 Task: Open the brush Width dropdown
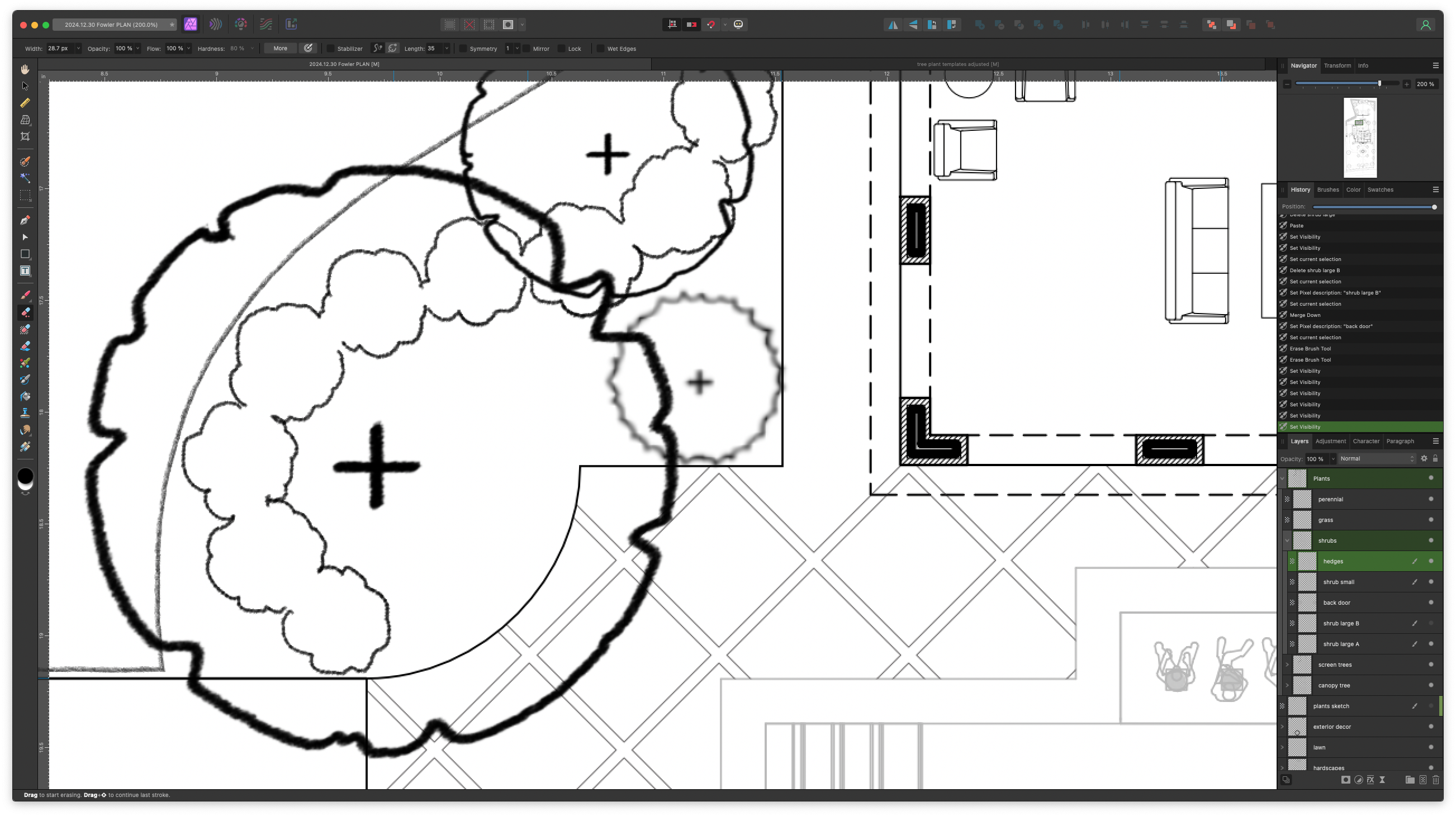[x=78, y=49]
